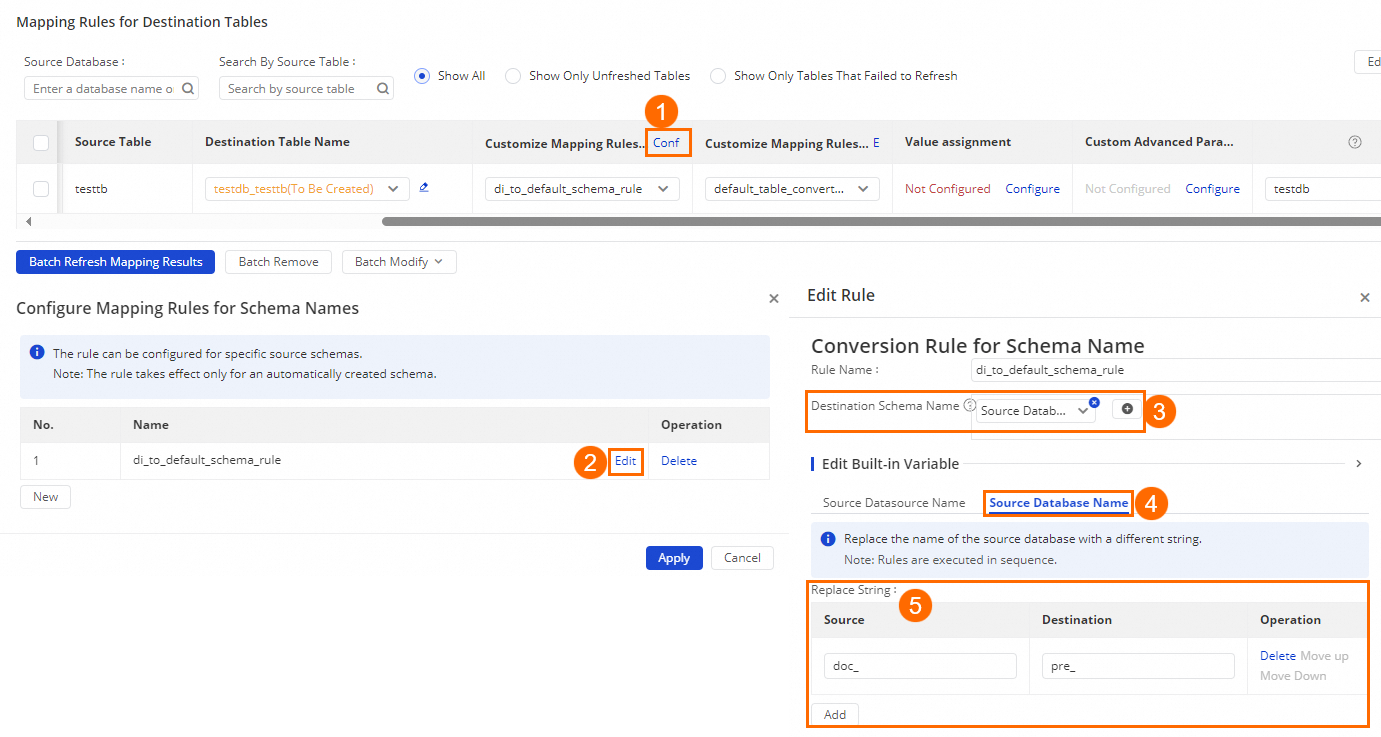The height and width of the screenshot is (737, 1381).
Task: Open the Source Datab... variable dropdown
Action: pyautogui.click(x=1035, y=411)
